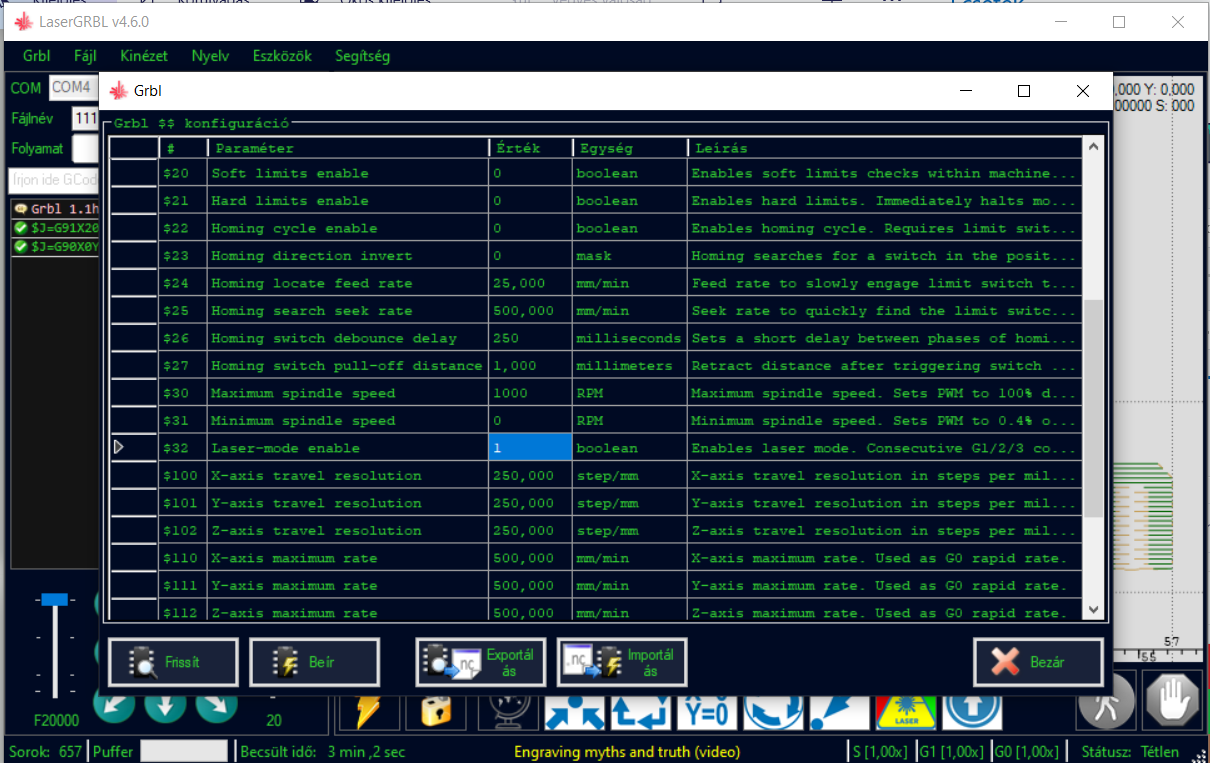Screen dimensions: 1210x763
Task: Open the Grbl menu
Action: [x=36, y=56]
